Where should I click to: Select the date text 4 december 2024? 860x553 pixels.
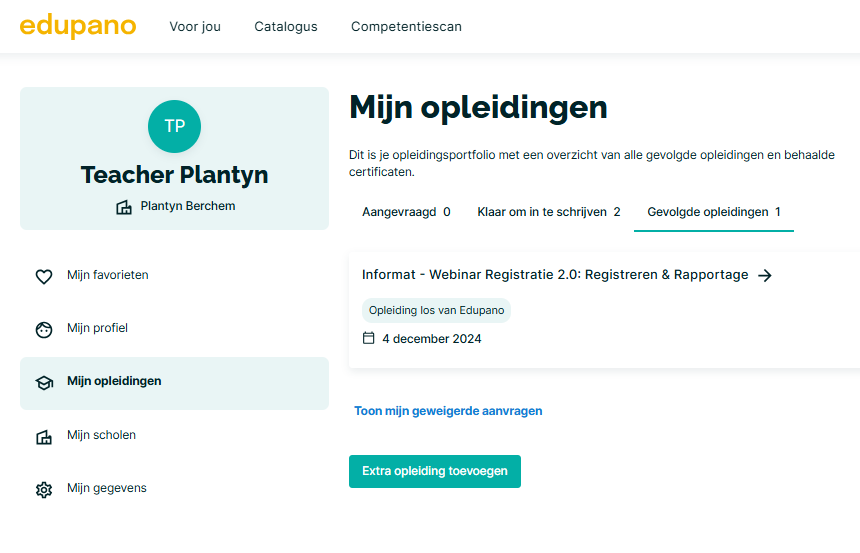(432, 339)
